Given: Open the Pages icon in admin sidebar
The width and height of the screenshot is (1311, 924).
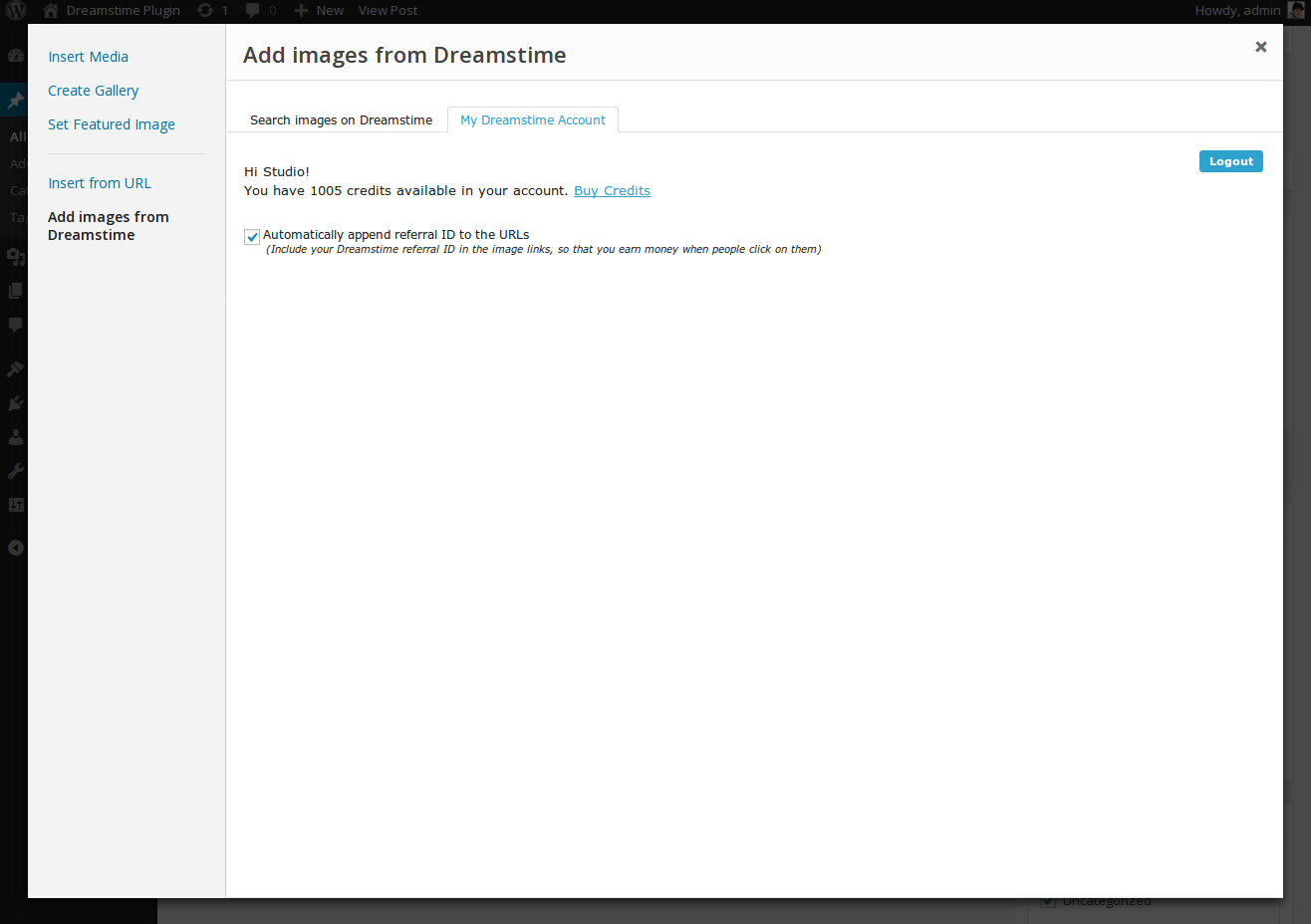Looking at the screenshot, I should tap(15, 291).
